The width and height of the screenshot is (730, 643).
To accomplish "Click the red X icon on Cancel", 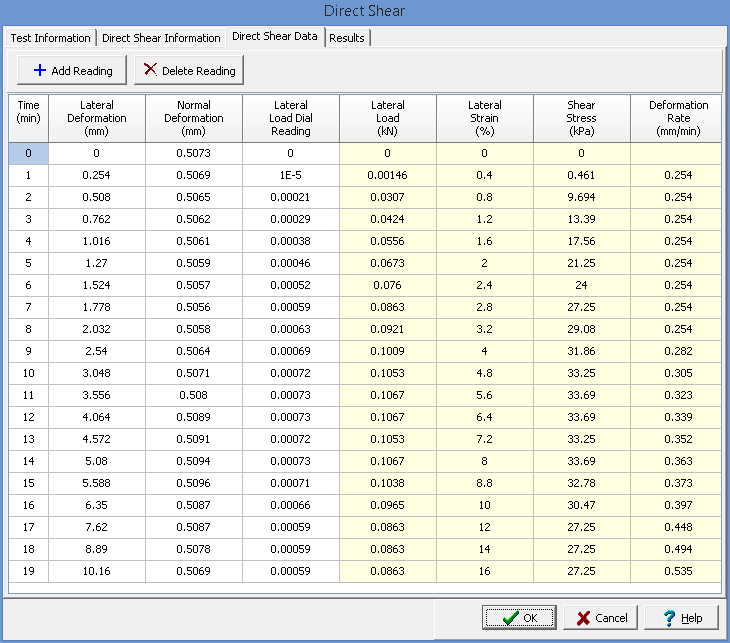I will pyautogui.click(x=583, y=618).
